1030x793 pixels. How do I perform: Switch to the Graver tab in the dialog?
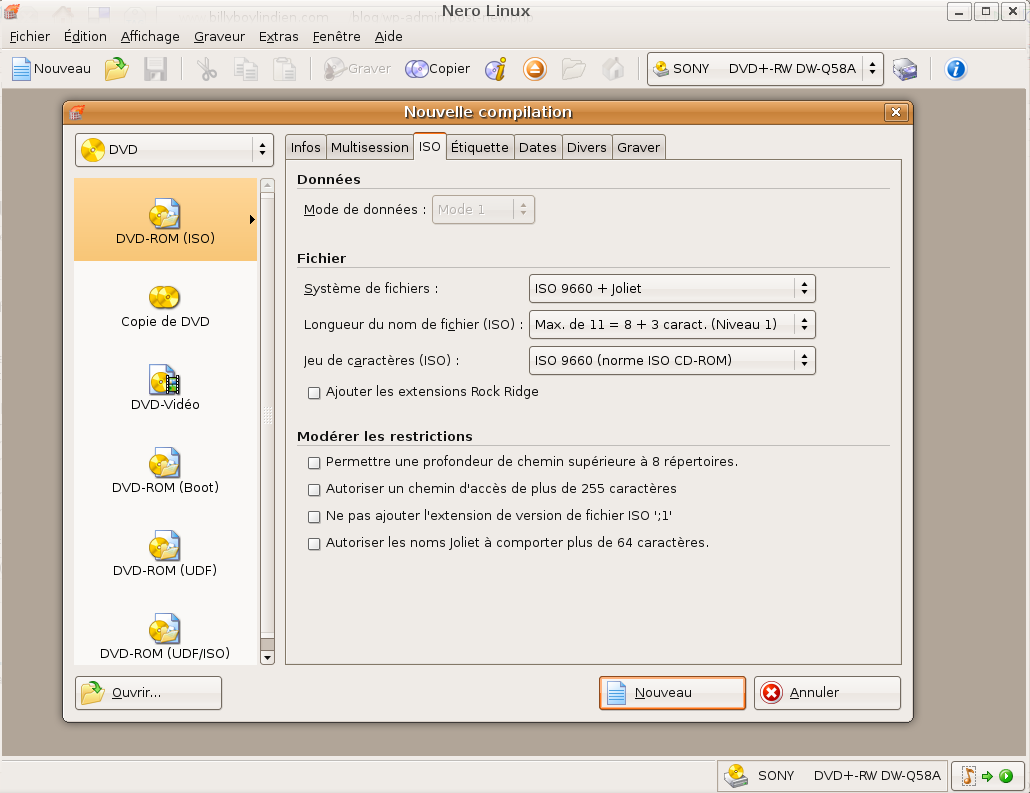638,148
